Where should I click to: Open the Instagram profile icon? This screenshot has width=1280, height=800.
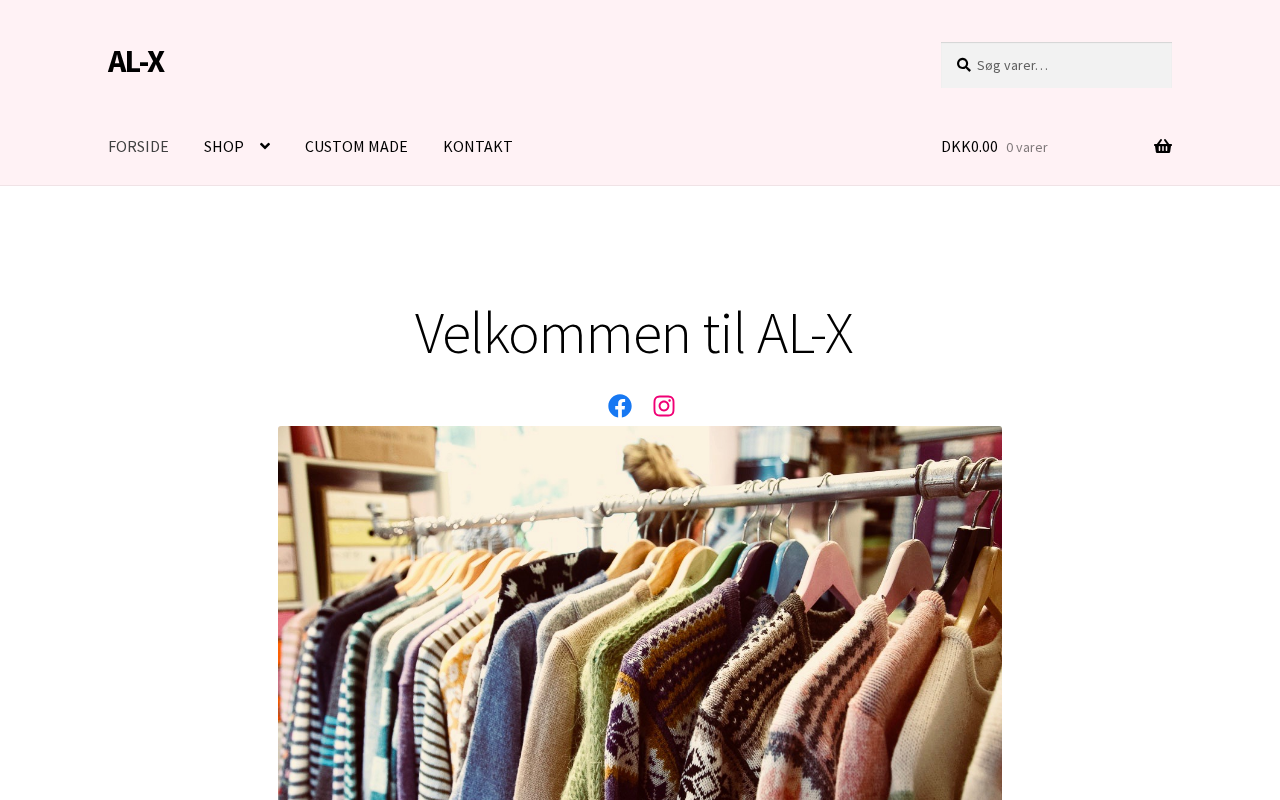point(664,406)
